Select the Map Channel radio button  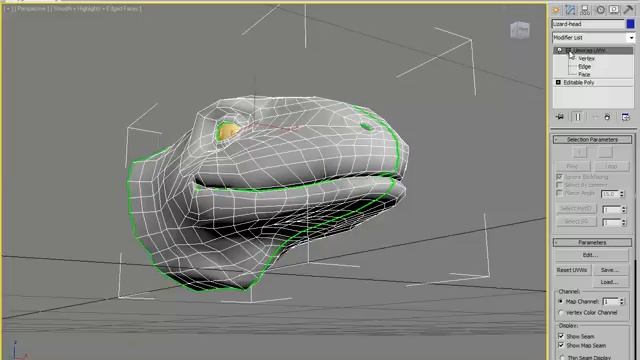(x=561, y=302)
